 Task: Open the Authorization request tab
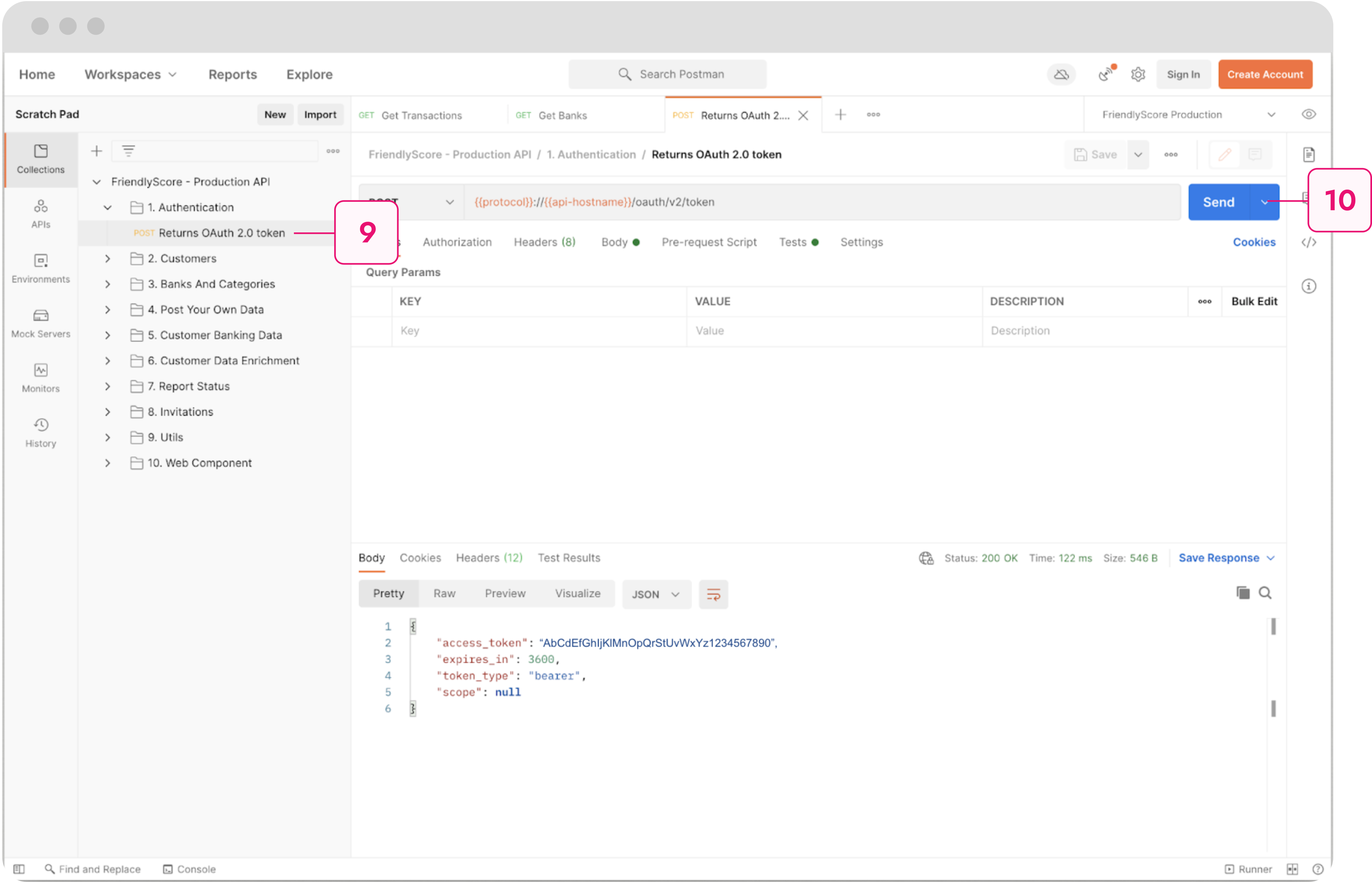pos(457,242)
